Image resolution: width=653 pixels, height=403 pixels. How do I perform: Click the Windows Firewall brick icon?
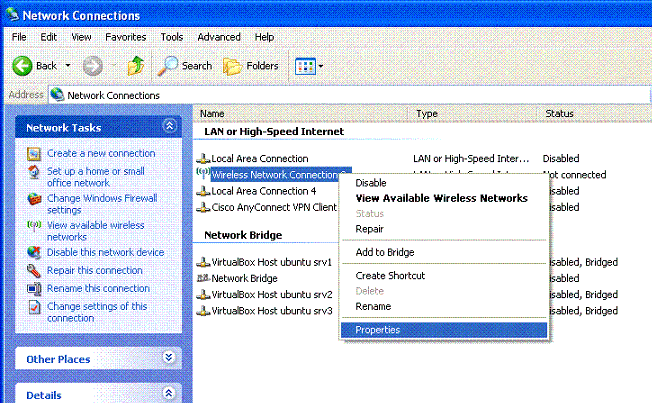[34, 199]
